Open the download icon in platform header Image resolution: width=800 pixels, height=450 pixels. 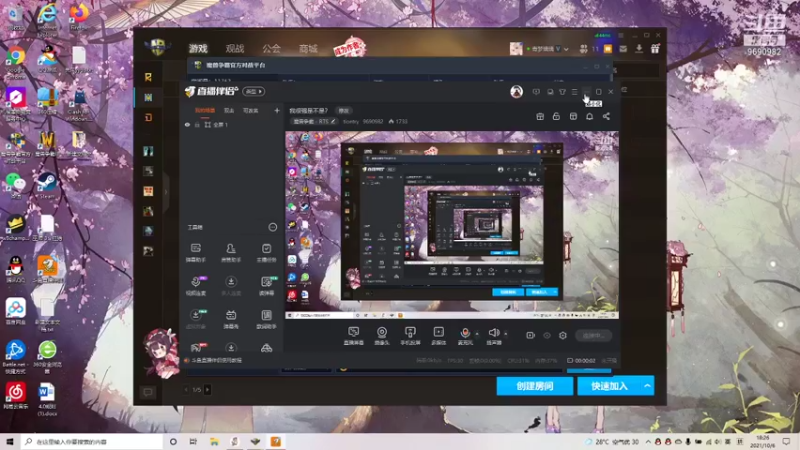pos(639,49)
